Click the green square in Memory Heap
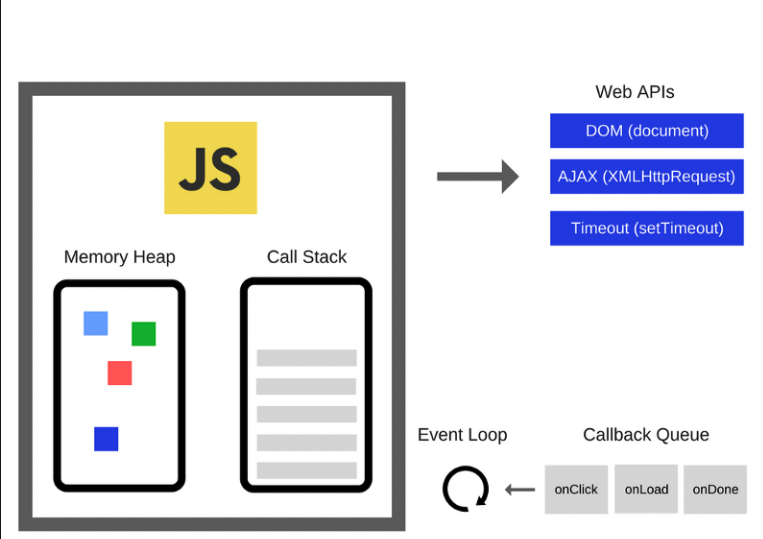Viewport: 763px width, 539px height. point(144,334)
